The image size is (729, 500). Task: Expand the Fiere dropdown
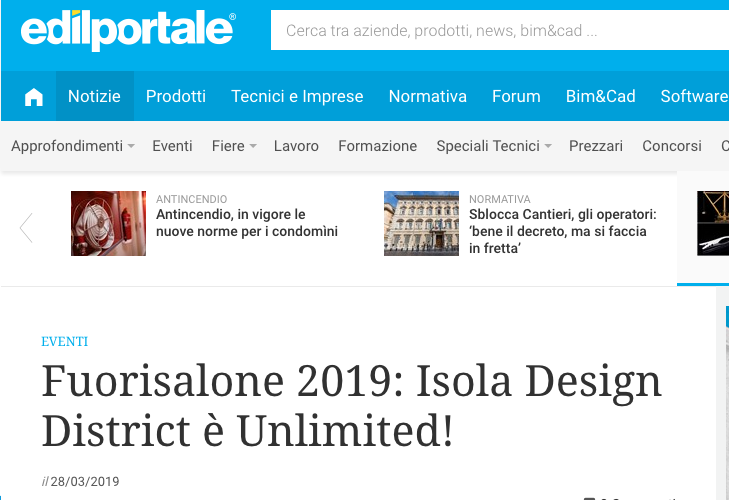point(234,146)
